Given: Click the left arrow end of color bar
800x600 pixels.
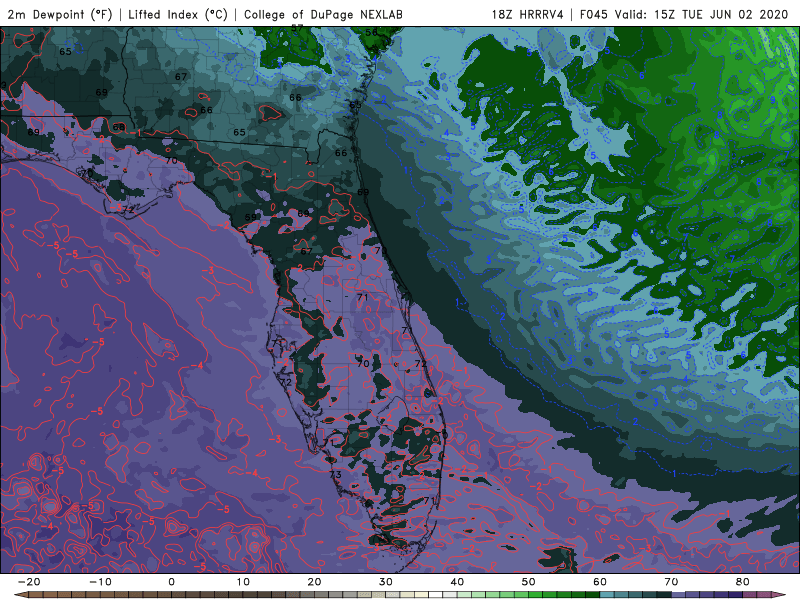Looking at the screenshot, I should (20, 595).
